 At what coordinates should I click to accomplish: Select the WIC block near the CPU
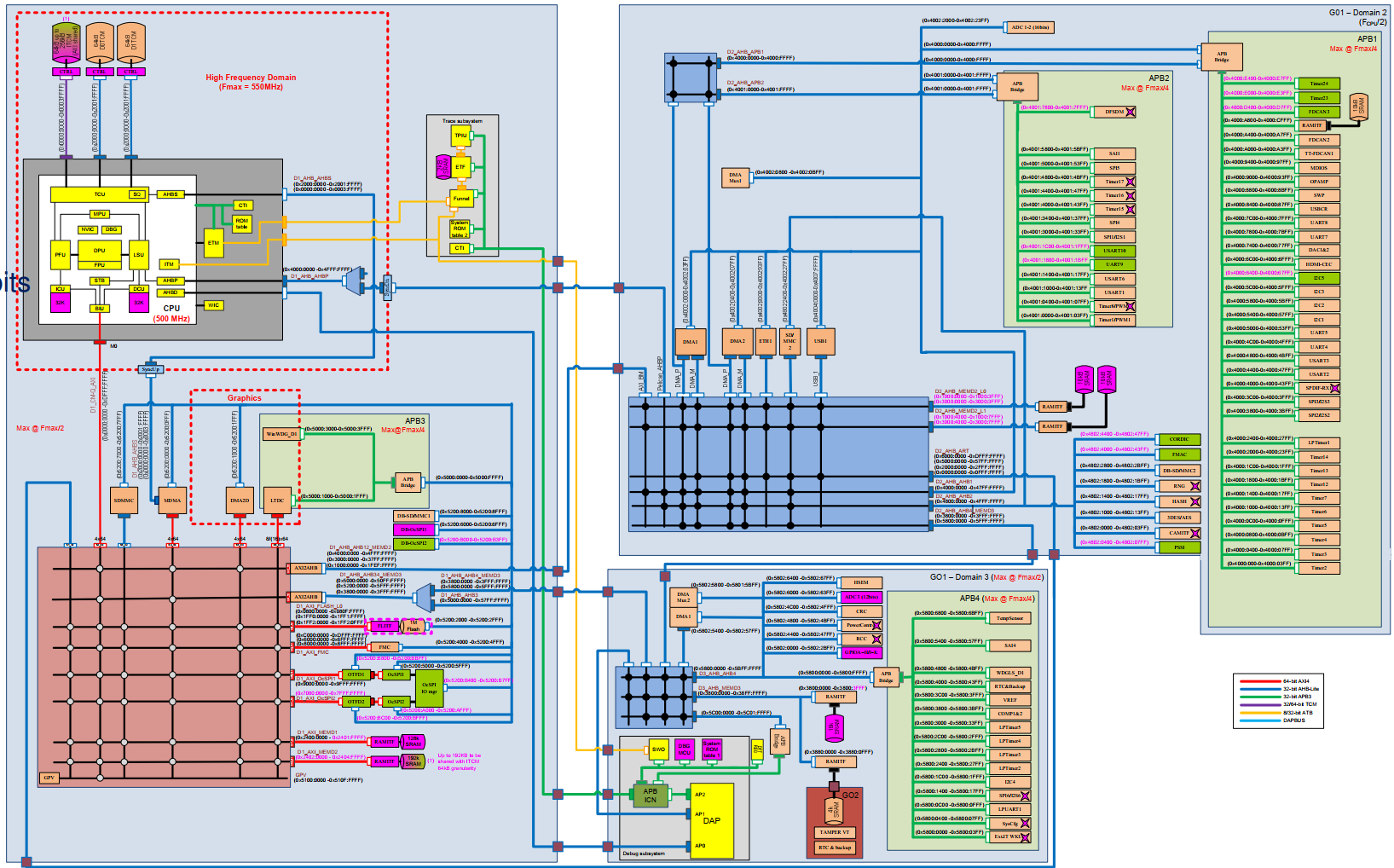(x=213, y=305)
